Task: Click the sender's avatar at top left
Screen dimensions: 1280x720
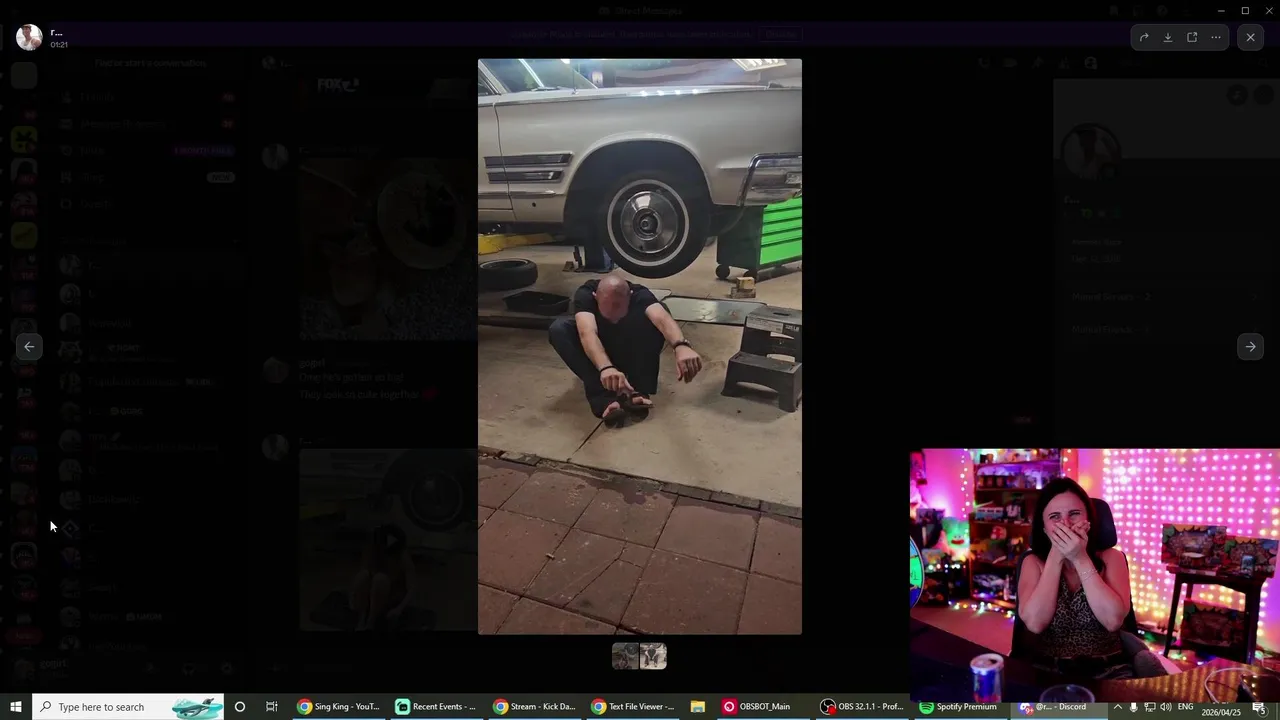Action: (29, 37)
